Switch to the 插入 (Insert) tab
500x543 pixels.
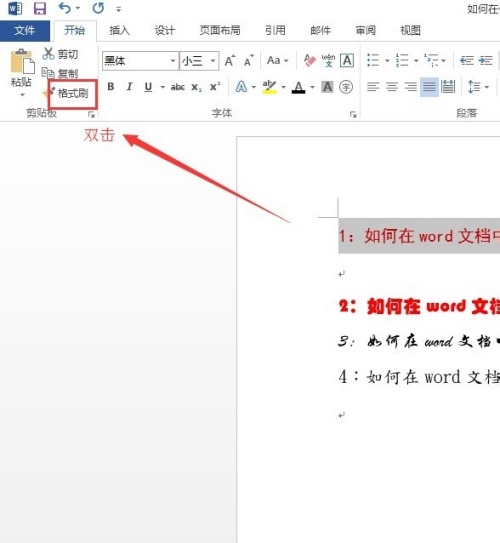pyautogui.click(x=119, y=30)
